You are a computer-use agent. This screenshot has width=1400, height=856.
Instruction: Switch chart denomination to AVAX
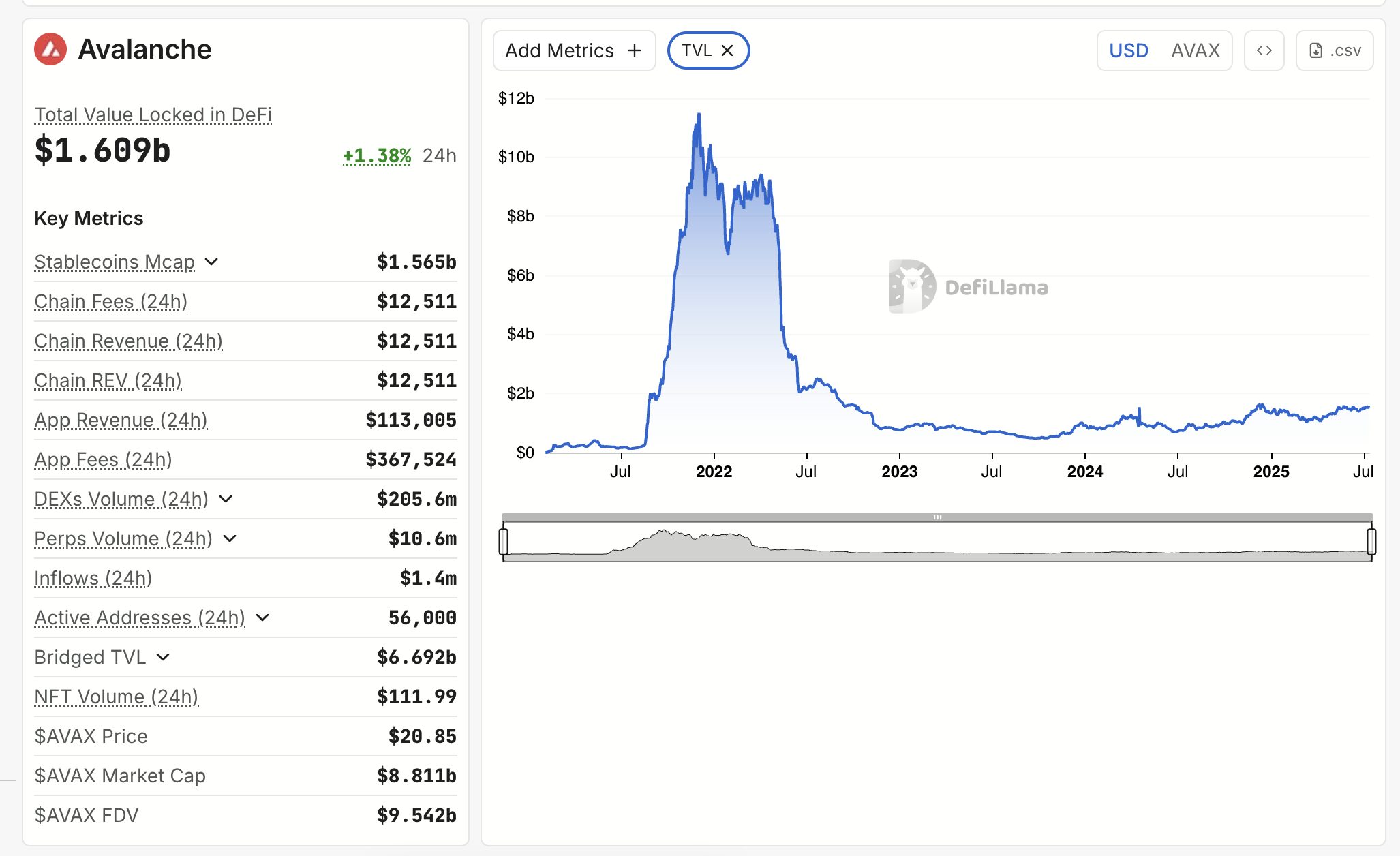click(1195, 50)
